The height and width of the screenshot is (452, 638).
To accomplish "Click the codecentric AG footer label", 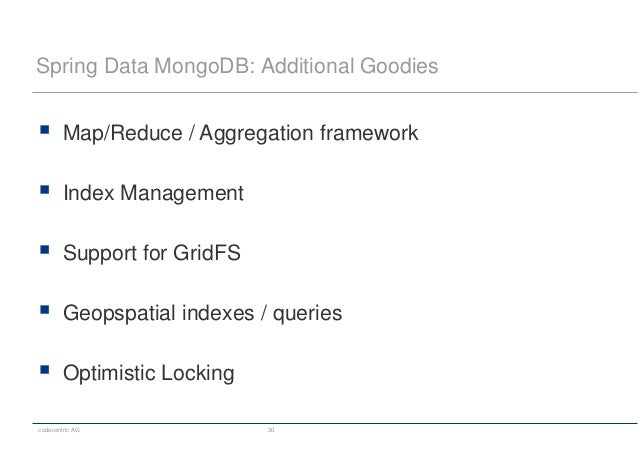I will point(59,430).
